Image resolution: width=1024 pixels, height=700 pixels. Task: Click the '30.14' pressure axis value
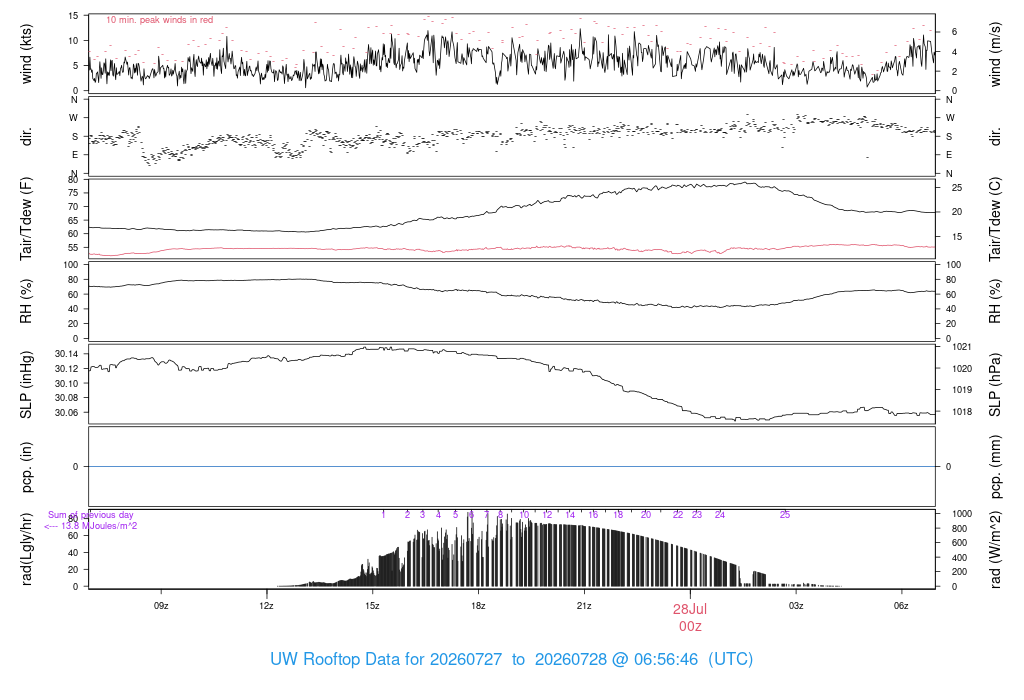[x=67, y=354]
